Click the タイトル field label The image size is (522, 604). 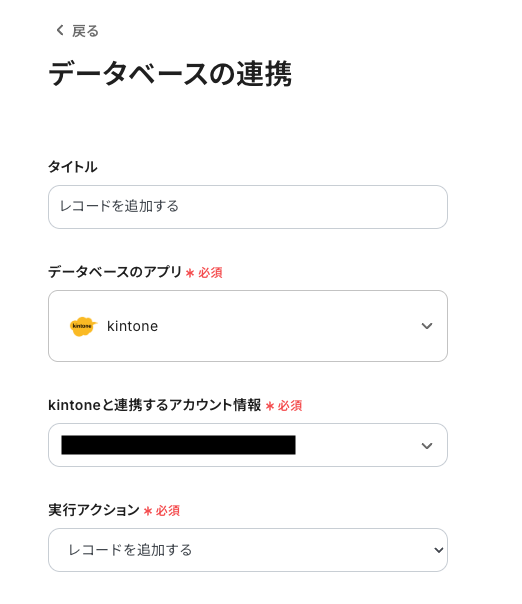point(72,167)
